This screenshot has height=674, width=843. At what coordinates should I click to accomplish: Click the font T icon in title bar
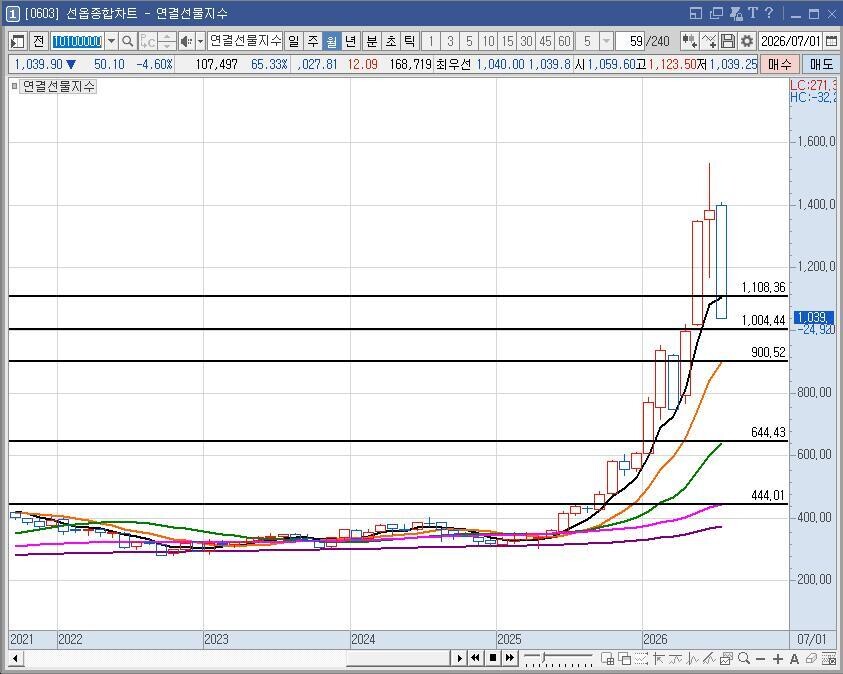(753, 13)
